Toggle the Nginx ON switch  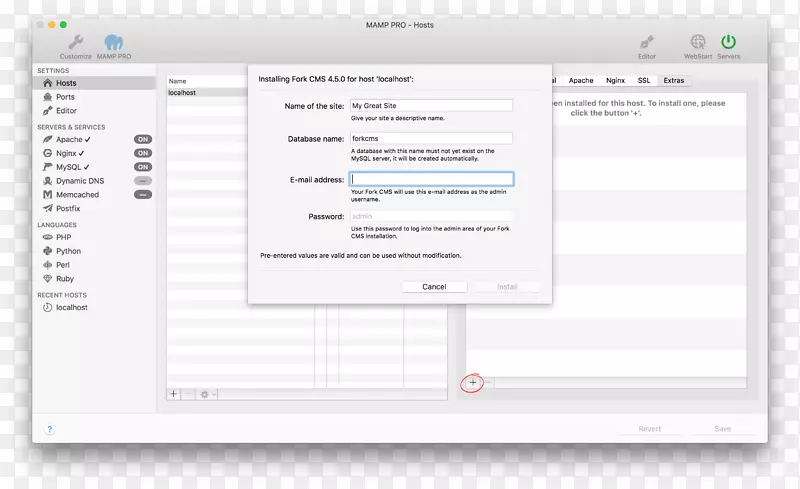[x=143, y=154]
